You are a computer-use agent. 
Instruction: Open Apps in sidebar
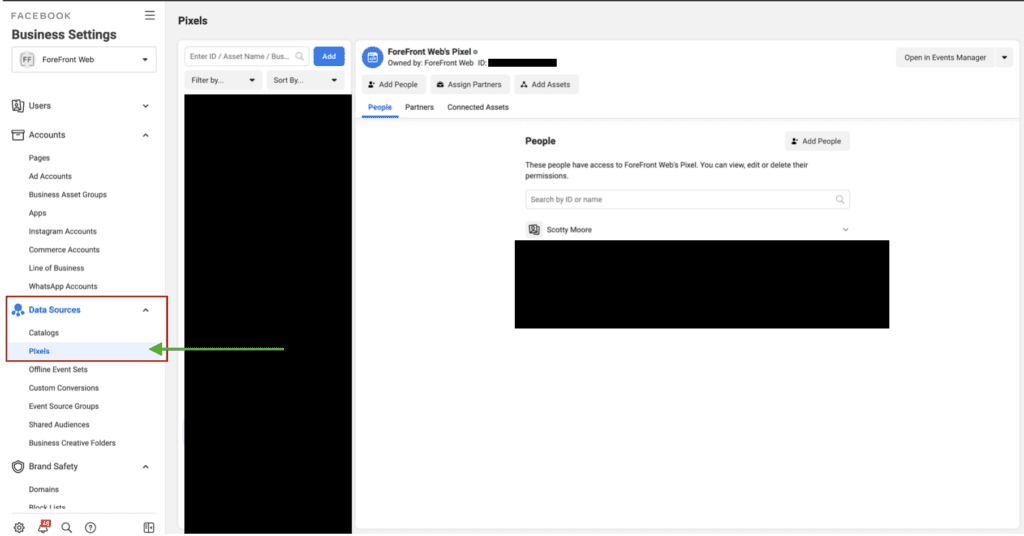click(37, 213)
